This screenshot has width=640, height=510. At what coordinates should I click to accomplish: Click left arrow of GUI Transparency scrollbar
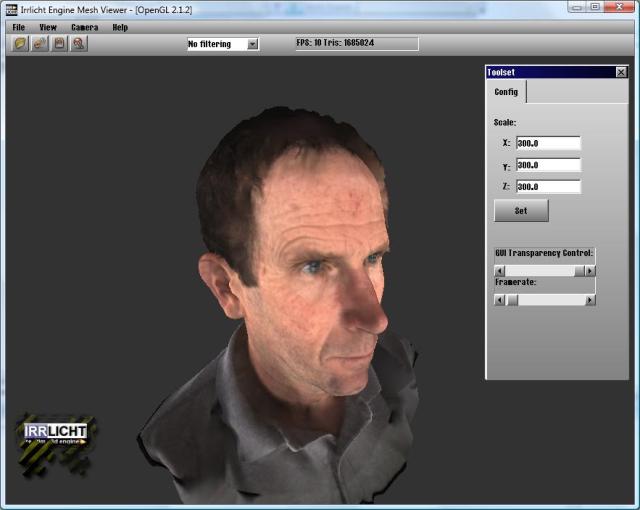coord(499,270)
